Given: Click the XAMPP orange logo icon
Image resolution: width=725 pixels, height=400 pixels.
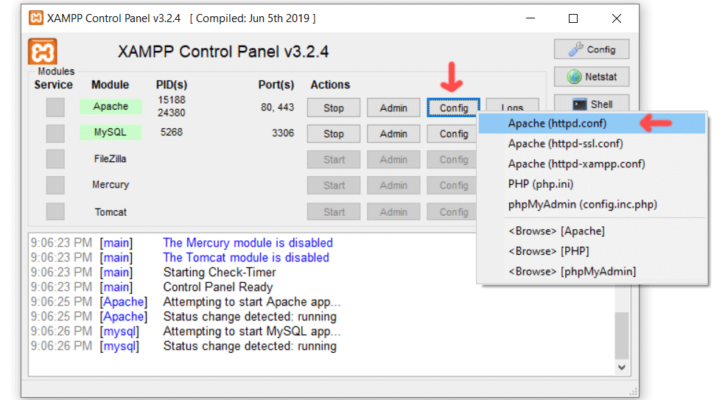Looking at the screenshot, I should pos(42,52).
